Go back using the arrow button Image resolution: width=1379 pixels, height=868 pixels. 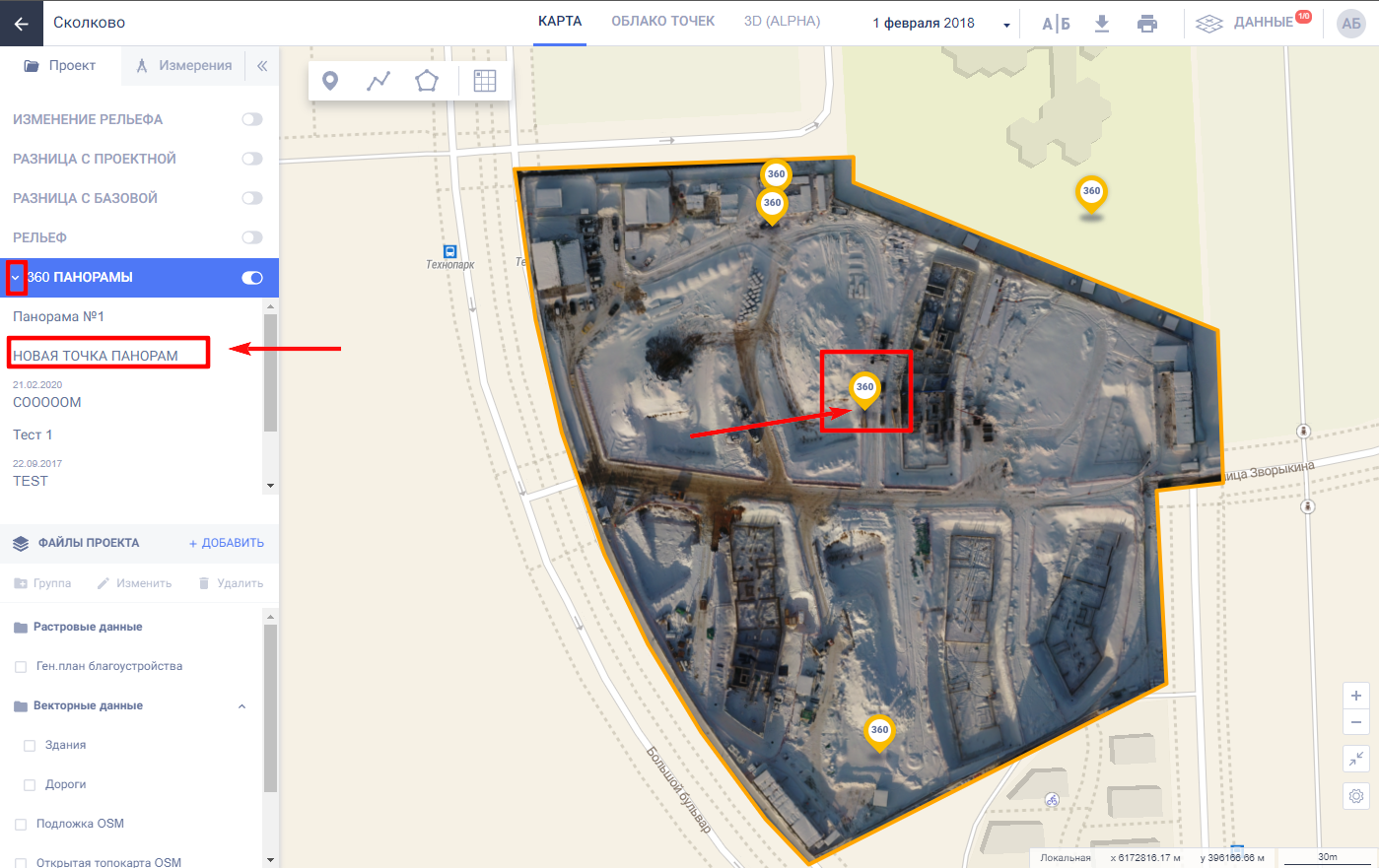(x=22, y=23)
